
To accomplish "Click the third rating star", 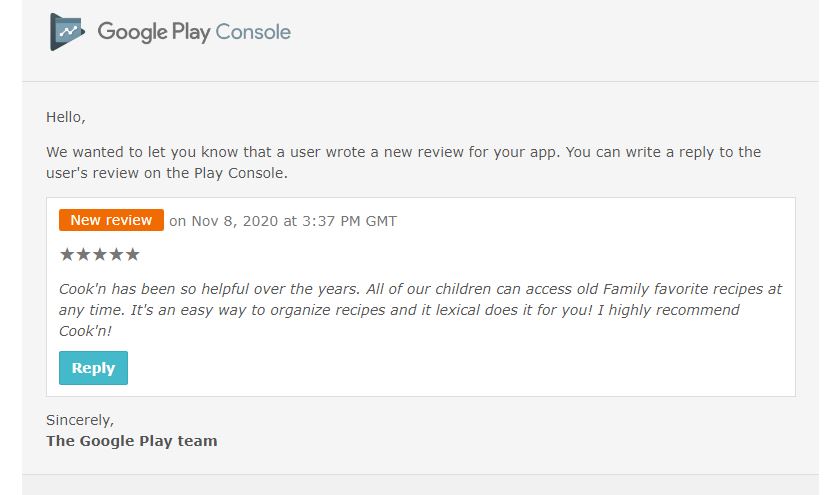I will pyautogui.click(x=100, y=254).
